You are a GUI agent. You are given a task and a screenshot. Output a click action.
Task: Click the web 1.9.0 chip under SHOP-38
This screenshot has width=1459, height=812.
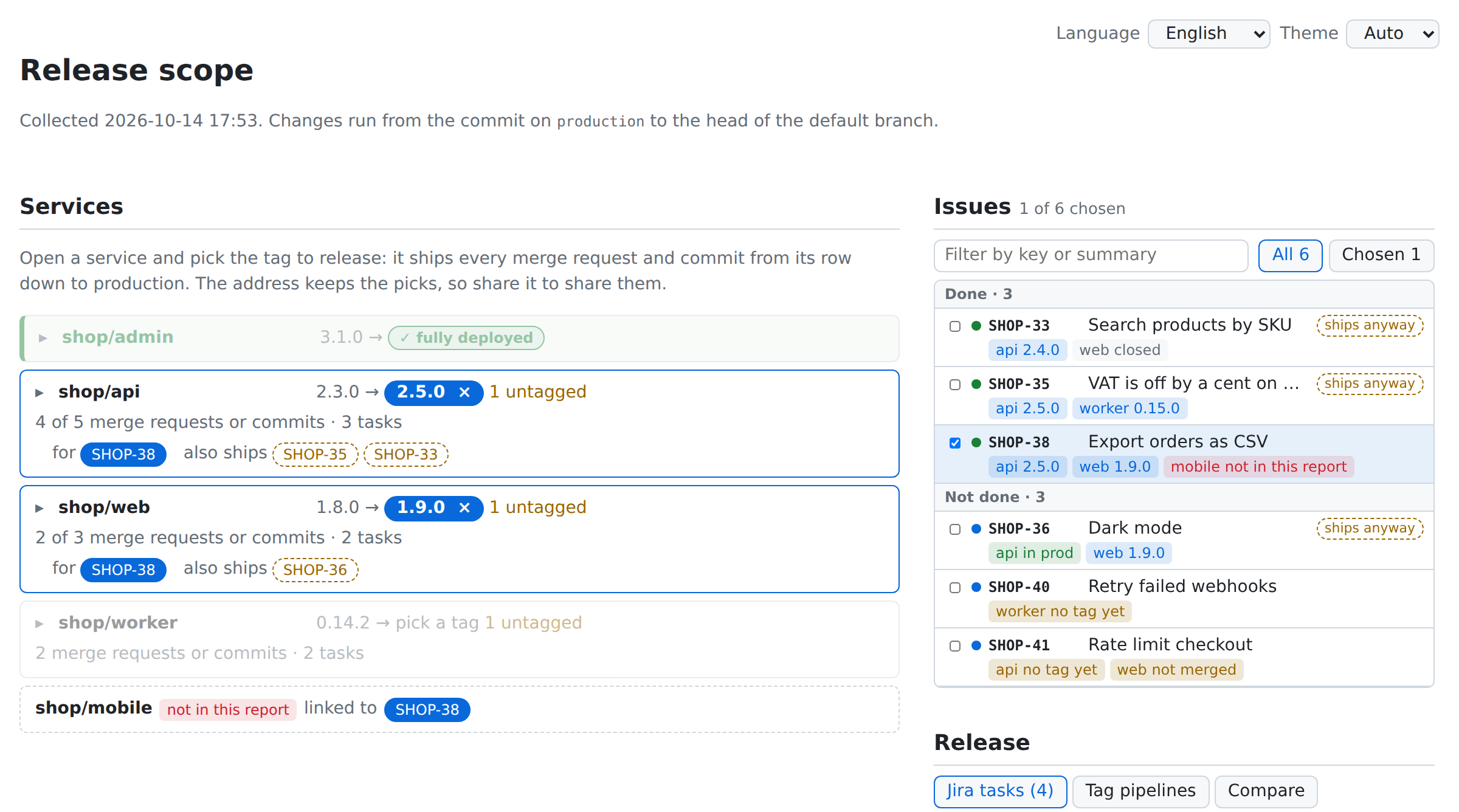[x=1115, y=467]
